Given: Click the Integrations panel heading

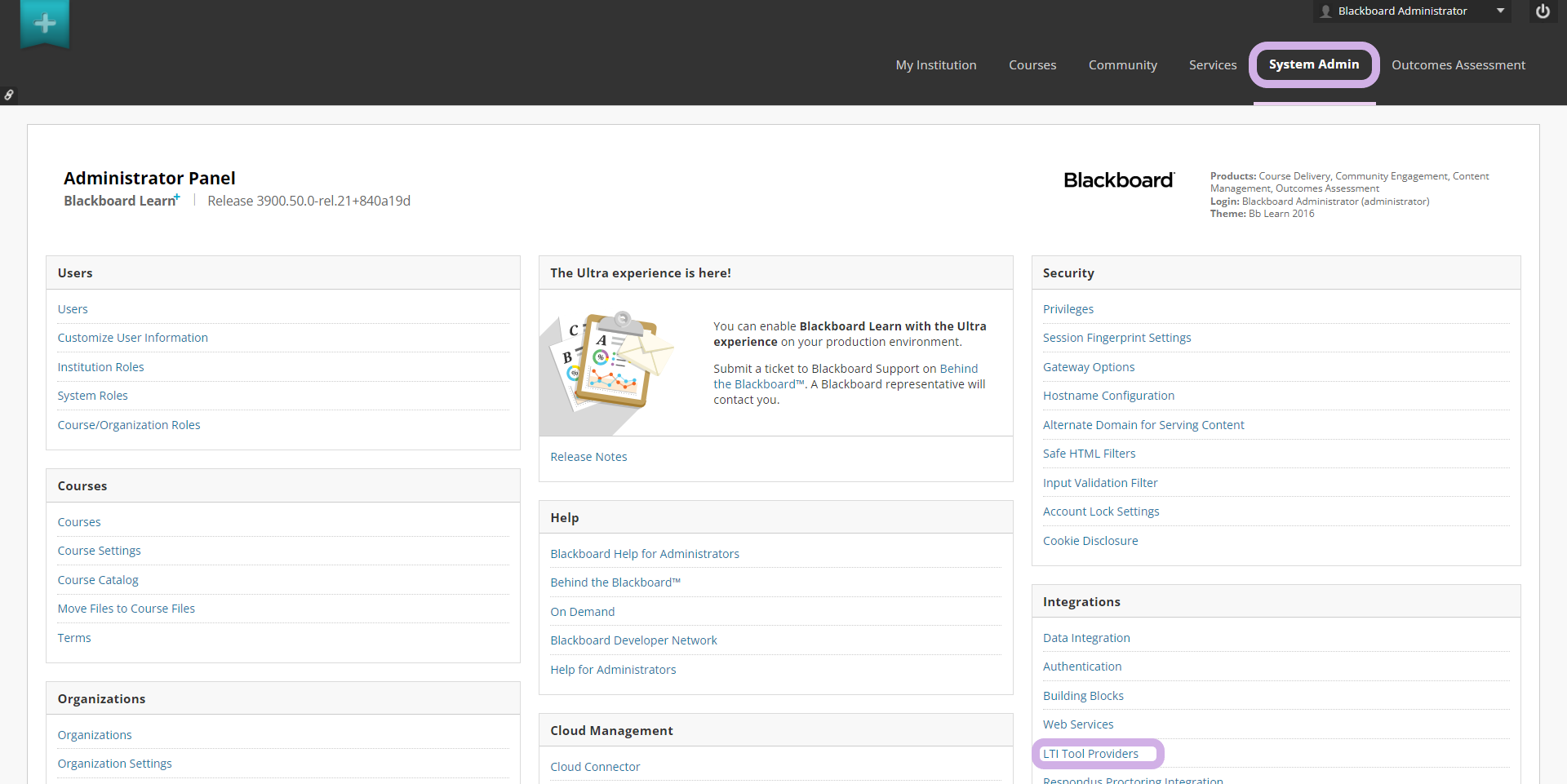Looking at the screenshot, I should click(1082, 602).
